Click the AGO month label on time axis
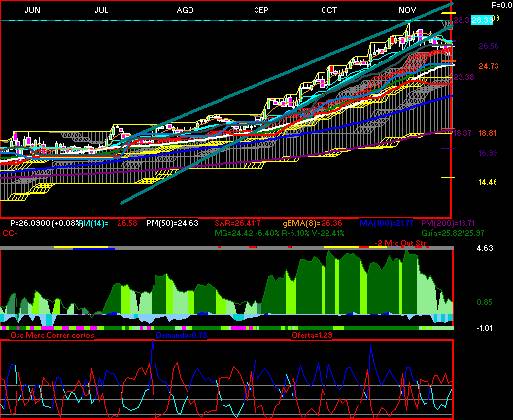 185,10
